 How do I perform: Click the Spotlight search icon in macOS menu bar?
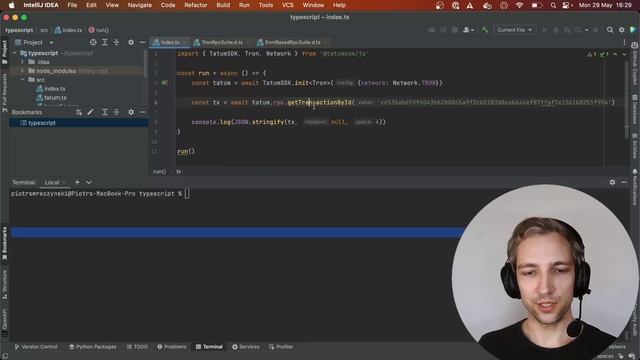553,5
